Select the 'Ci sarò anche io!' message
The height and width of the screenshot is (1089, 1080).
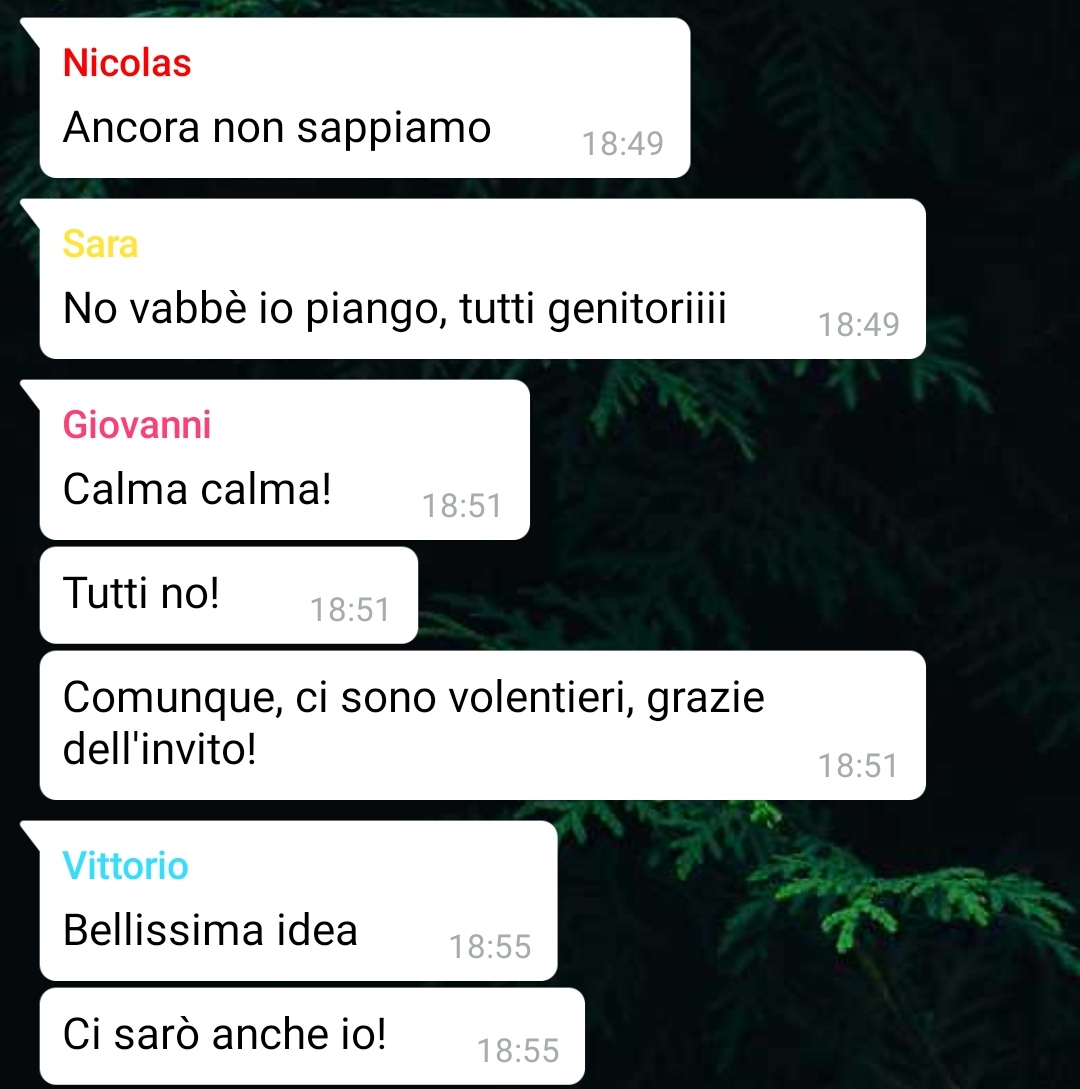coord(312,1036)
